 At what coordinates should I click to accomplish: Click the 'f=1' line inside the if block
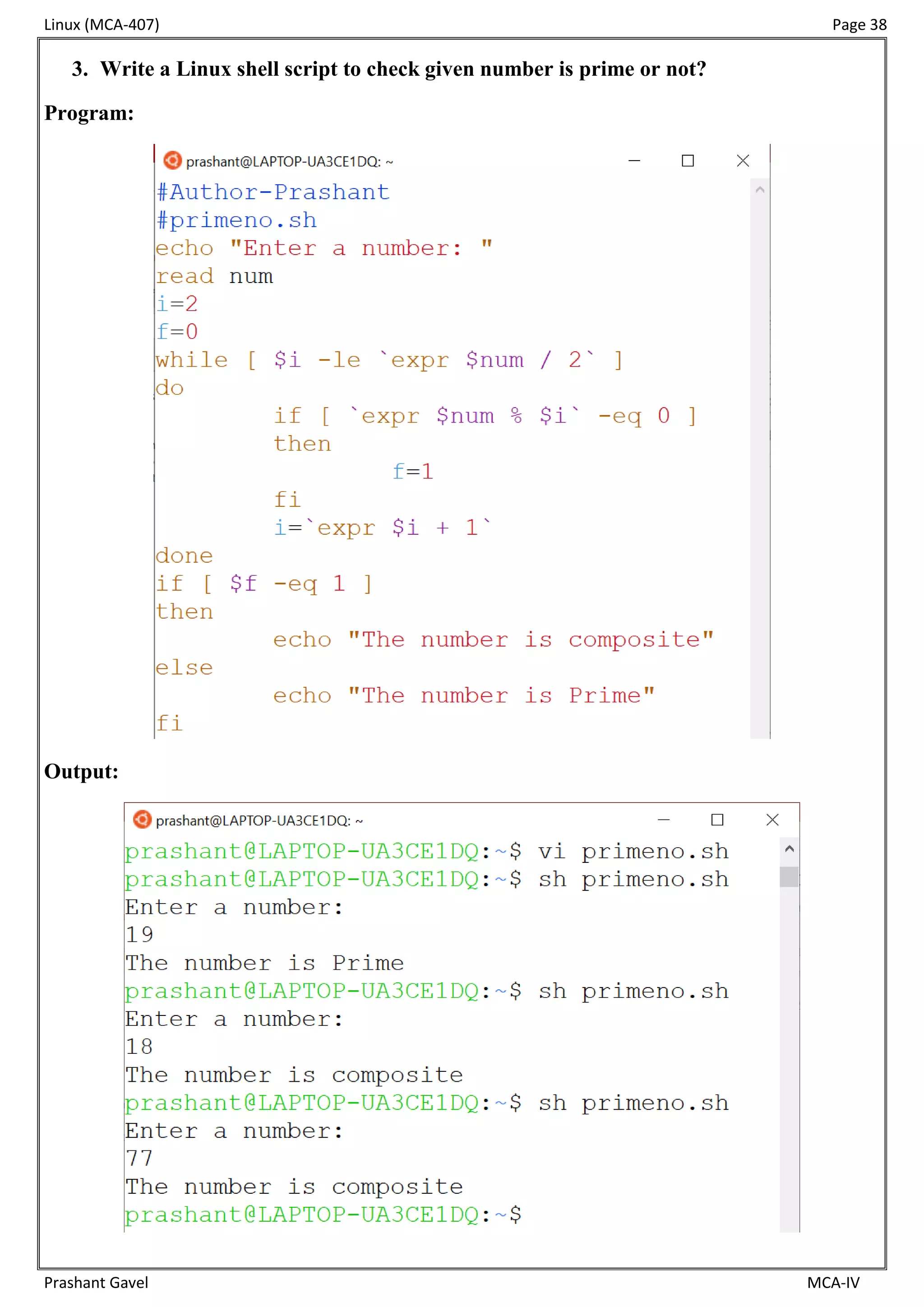click(413, 472)
